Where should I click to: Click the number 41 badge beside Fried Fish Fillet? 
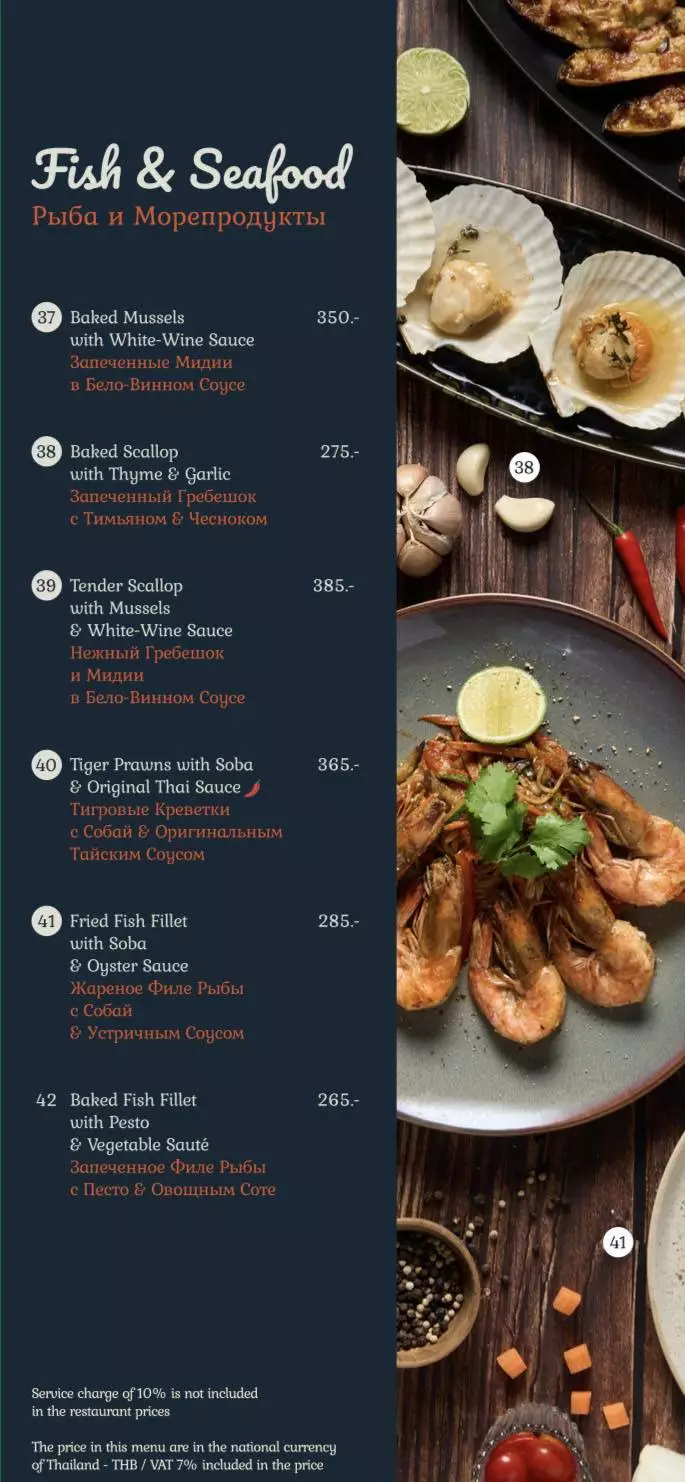pyautogui.click(x=47, y=921)
